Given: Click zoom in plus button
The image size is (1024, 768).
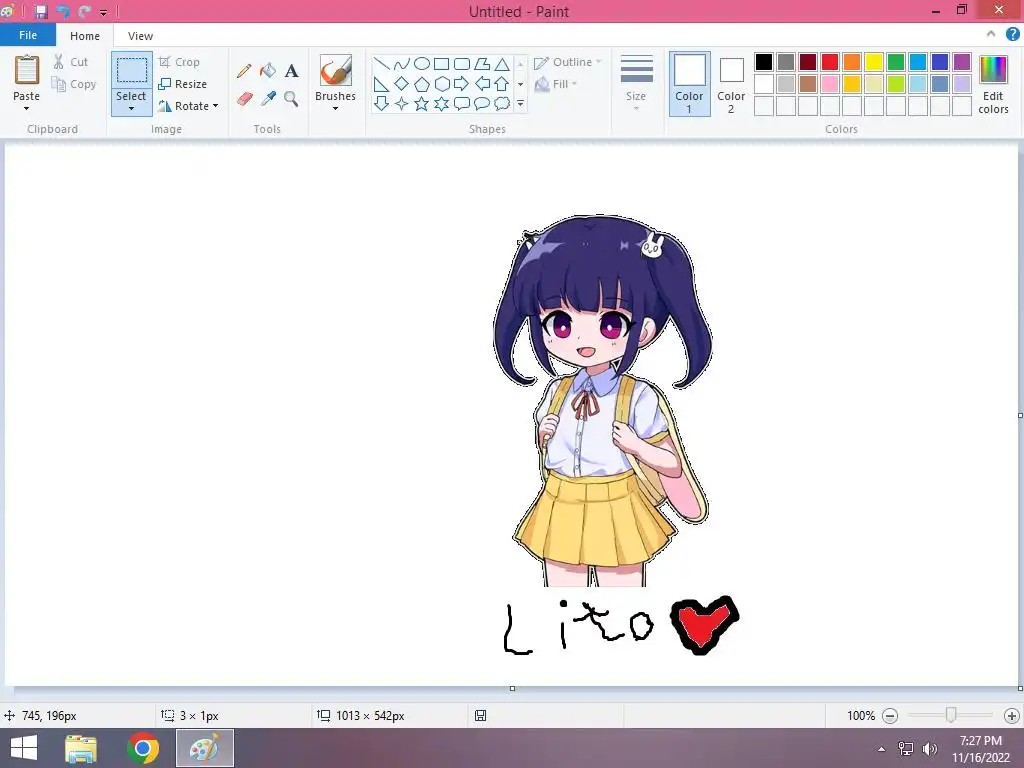Looking at the screenshot, I should coord(1012,716).
